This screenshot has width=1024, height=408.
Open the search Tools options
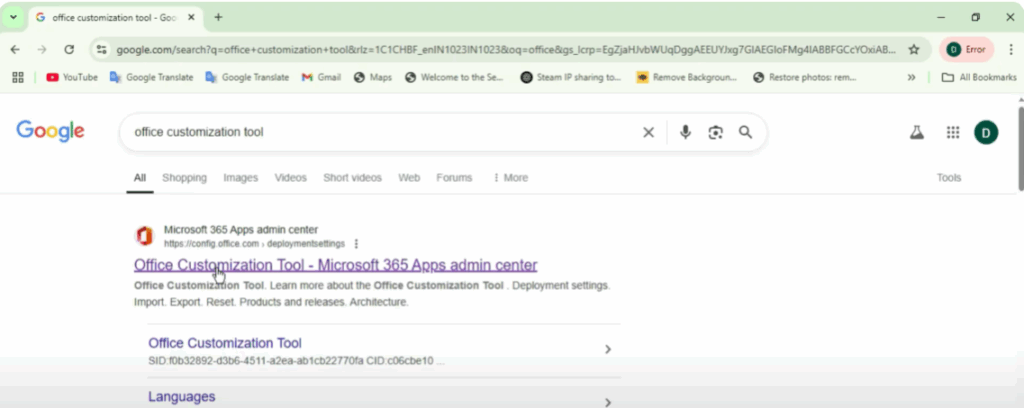point(949,178)
